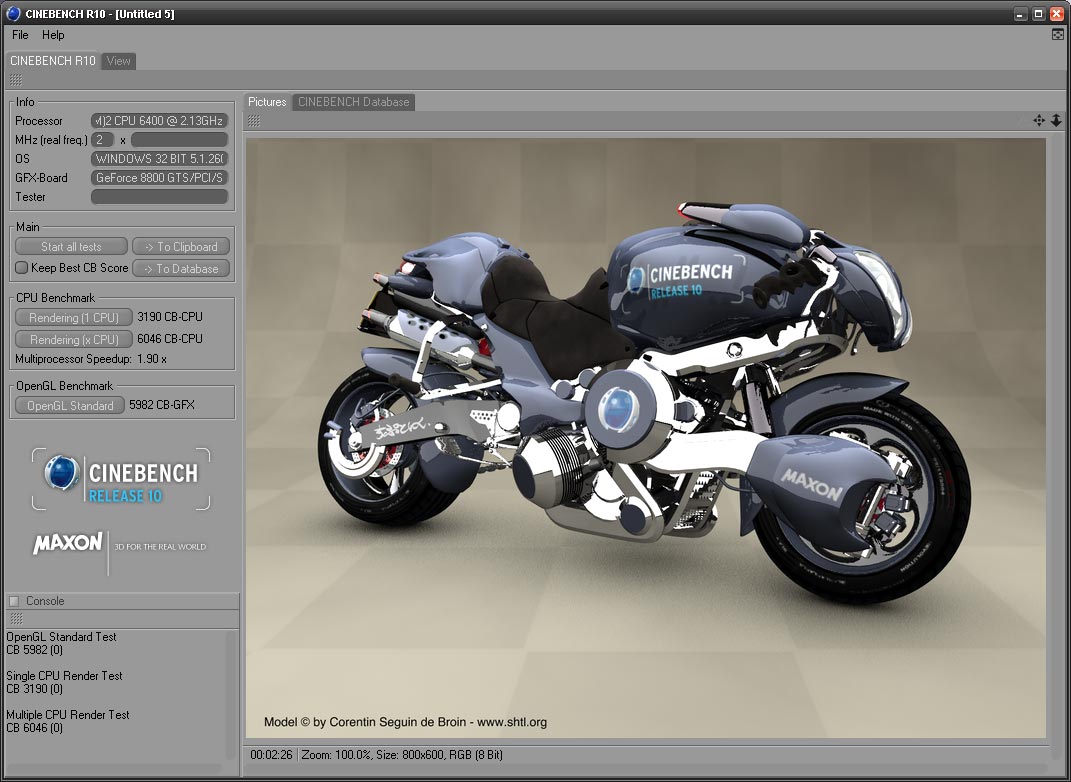Click the Processor name field
The width and height of the screenshot is (1071, 782).
[159, 121]
